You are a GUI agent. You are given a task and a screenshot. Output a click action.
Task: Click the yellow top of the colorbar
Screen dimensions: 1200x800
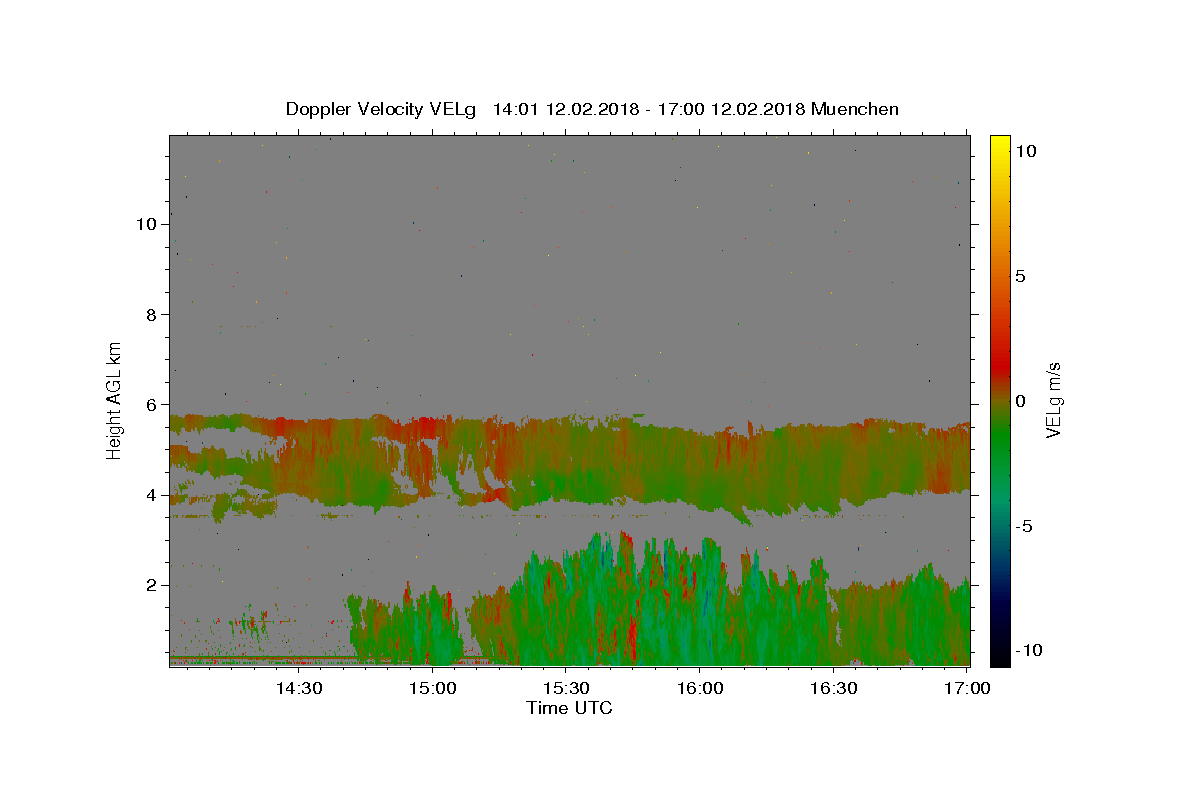tap(1000, 147)
